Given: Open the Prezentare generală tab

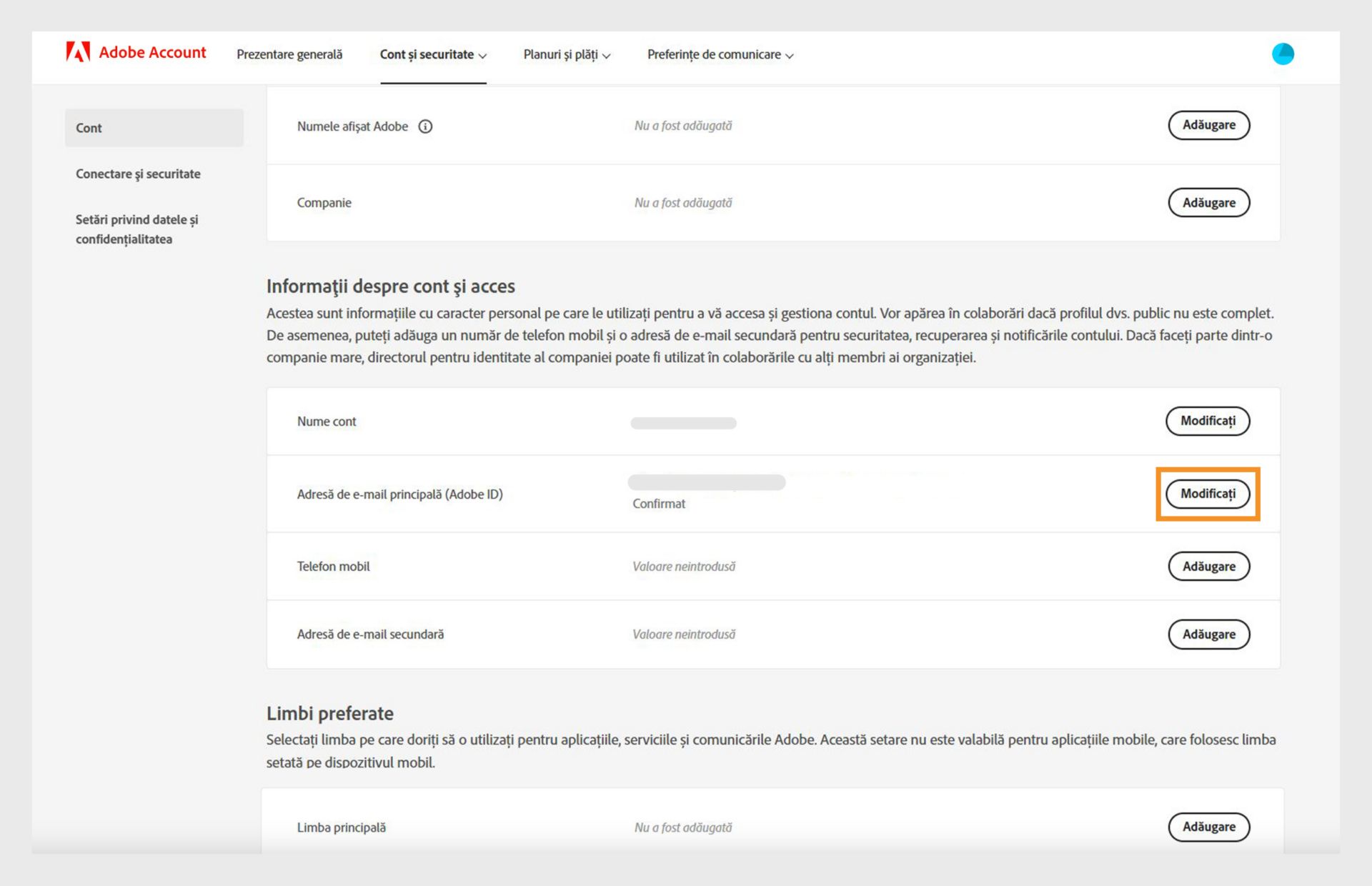Looking at the screenshot, I should pos(289,55).
